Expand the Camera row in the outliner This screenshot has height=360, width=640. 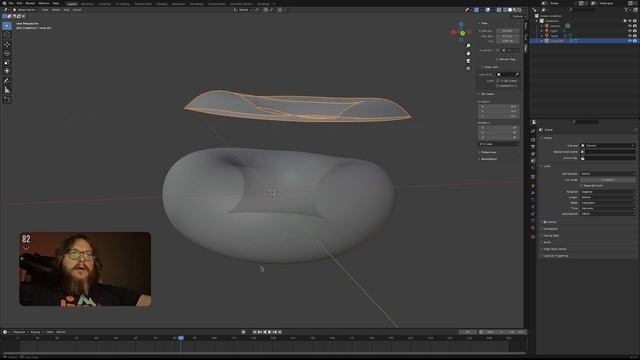pyautogui.click(x=542, y=26)
